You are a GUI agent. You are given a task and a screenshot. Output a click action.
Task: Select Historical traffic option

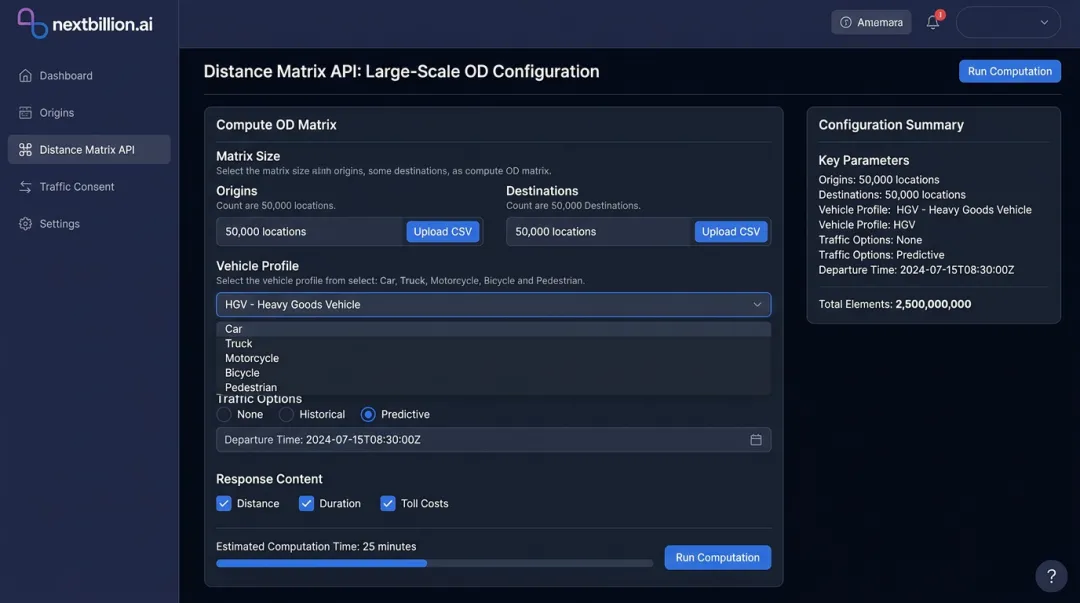coord(287,414)
